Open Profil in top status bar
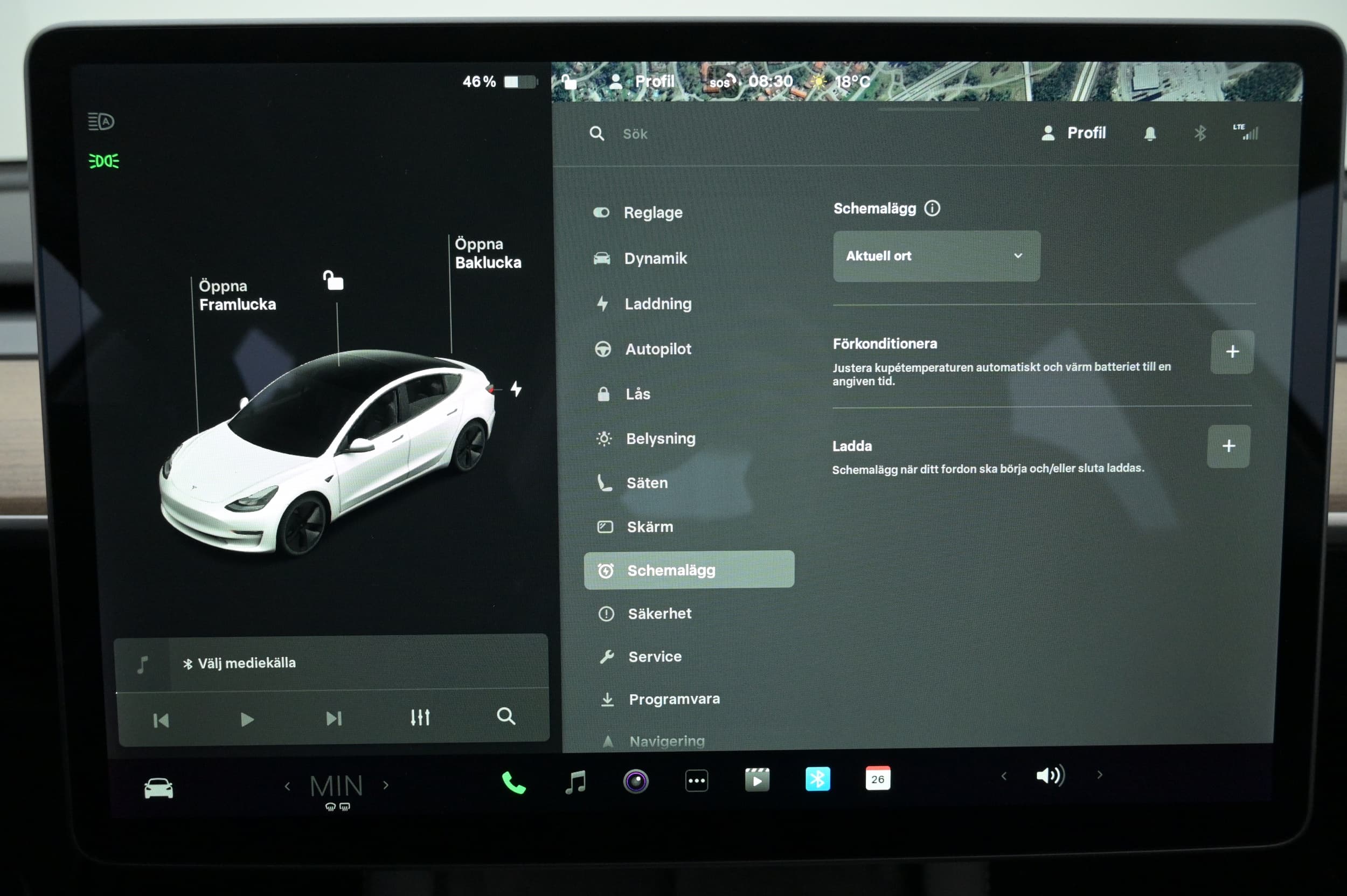Image resolution: width=1347 pixels, height=896 pixels. pos(641,82)
